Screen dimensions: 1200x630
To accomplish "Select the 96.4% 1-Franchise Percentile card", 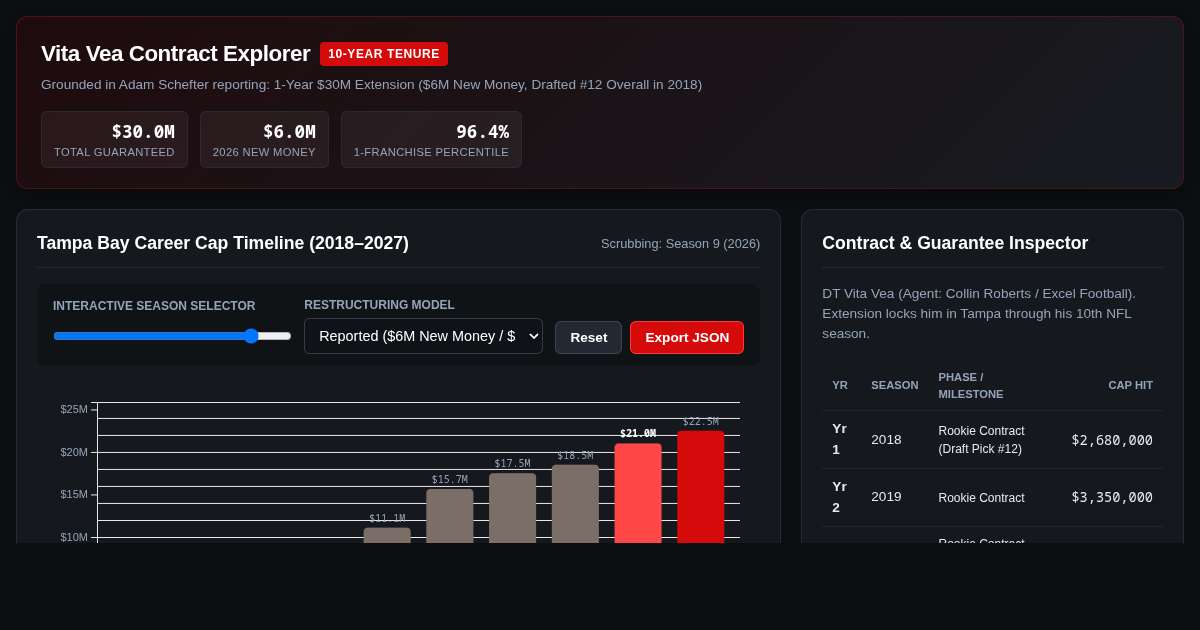I will [x=431, y=139].
